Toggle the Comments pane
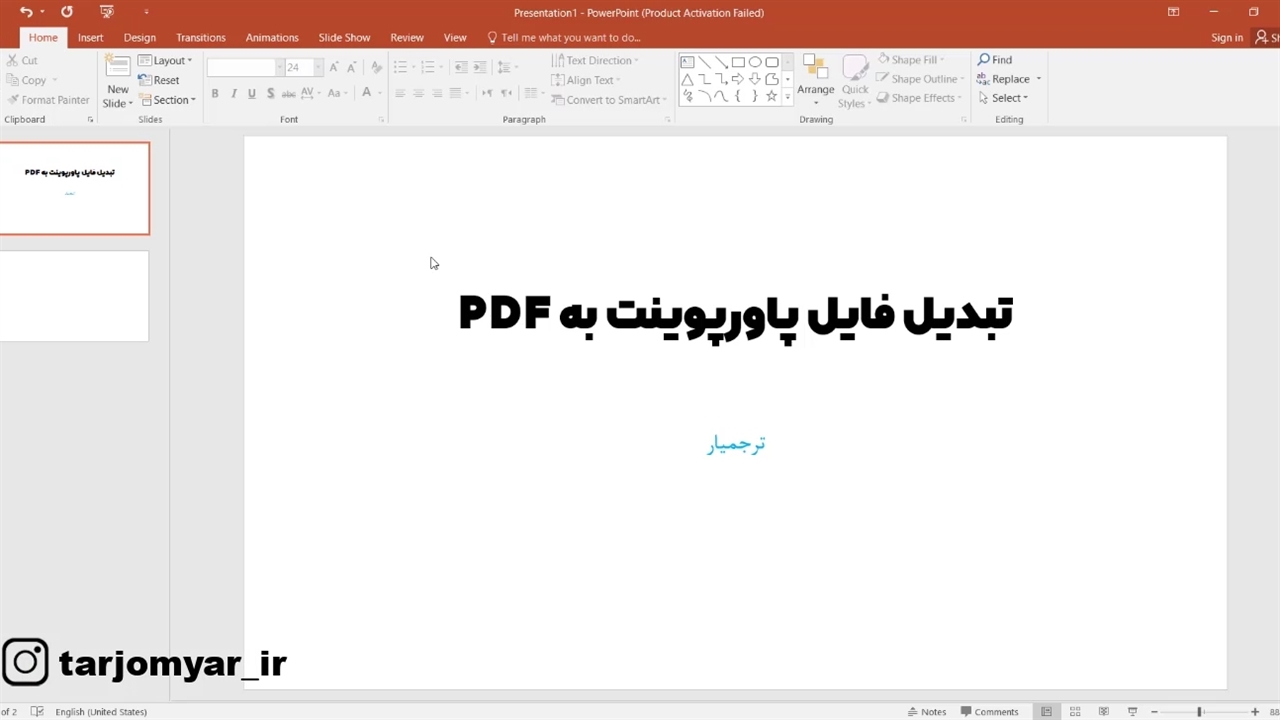The width and height of the screenshot is (1280, 720). tap(989, 712)
